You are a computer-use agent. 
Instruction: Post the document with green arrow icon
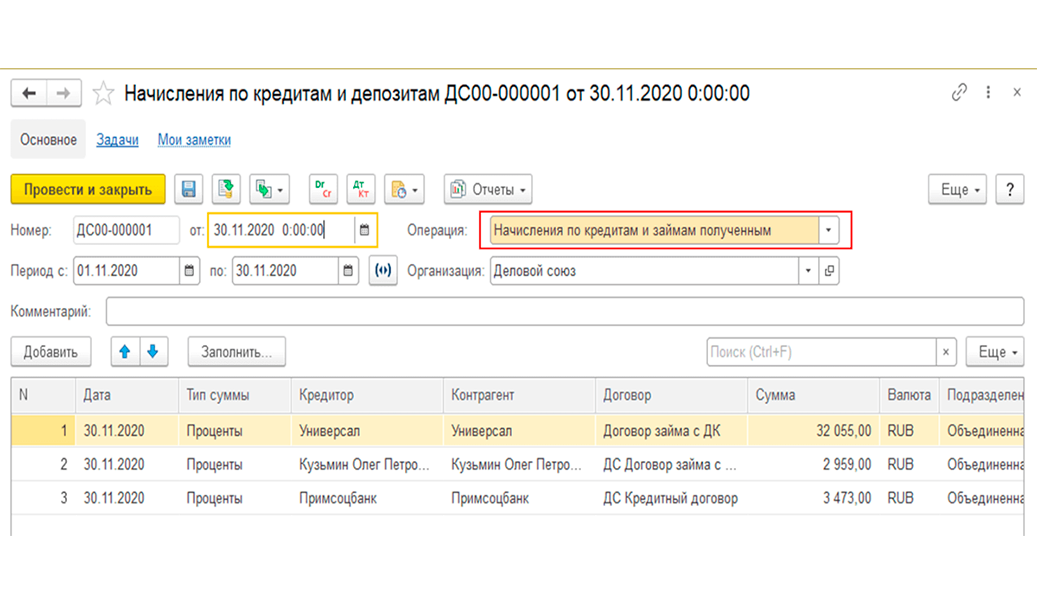click(226, 189)
